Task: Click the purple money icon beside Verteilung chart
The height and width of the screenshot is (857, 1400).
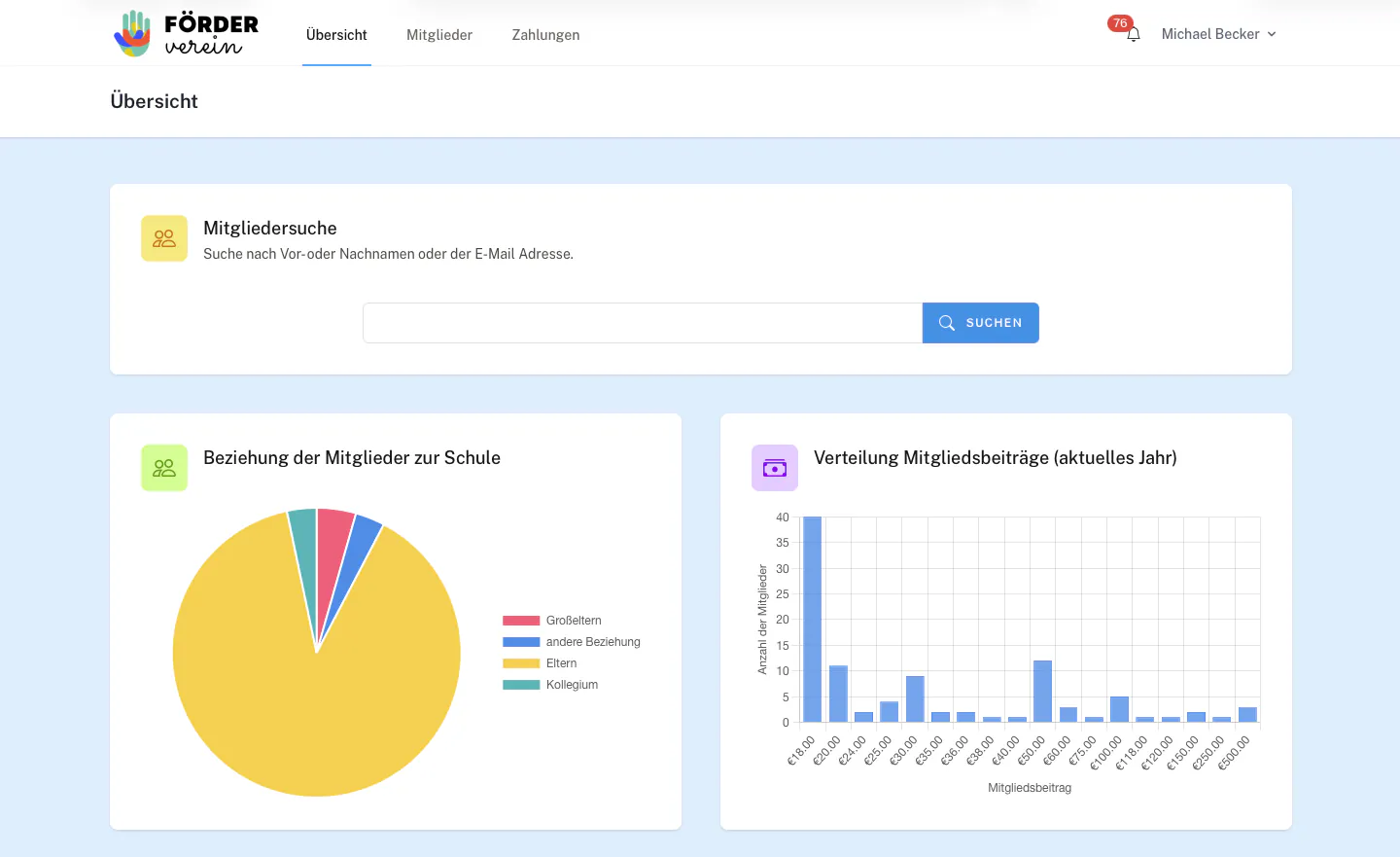Action: click(x=775, y=468)
